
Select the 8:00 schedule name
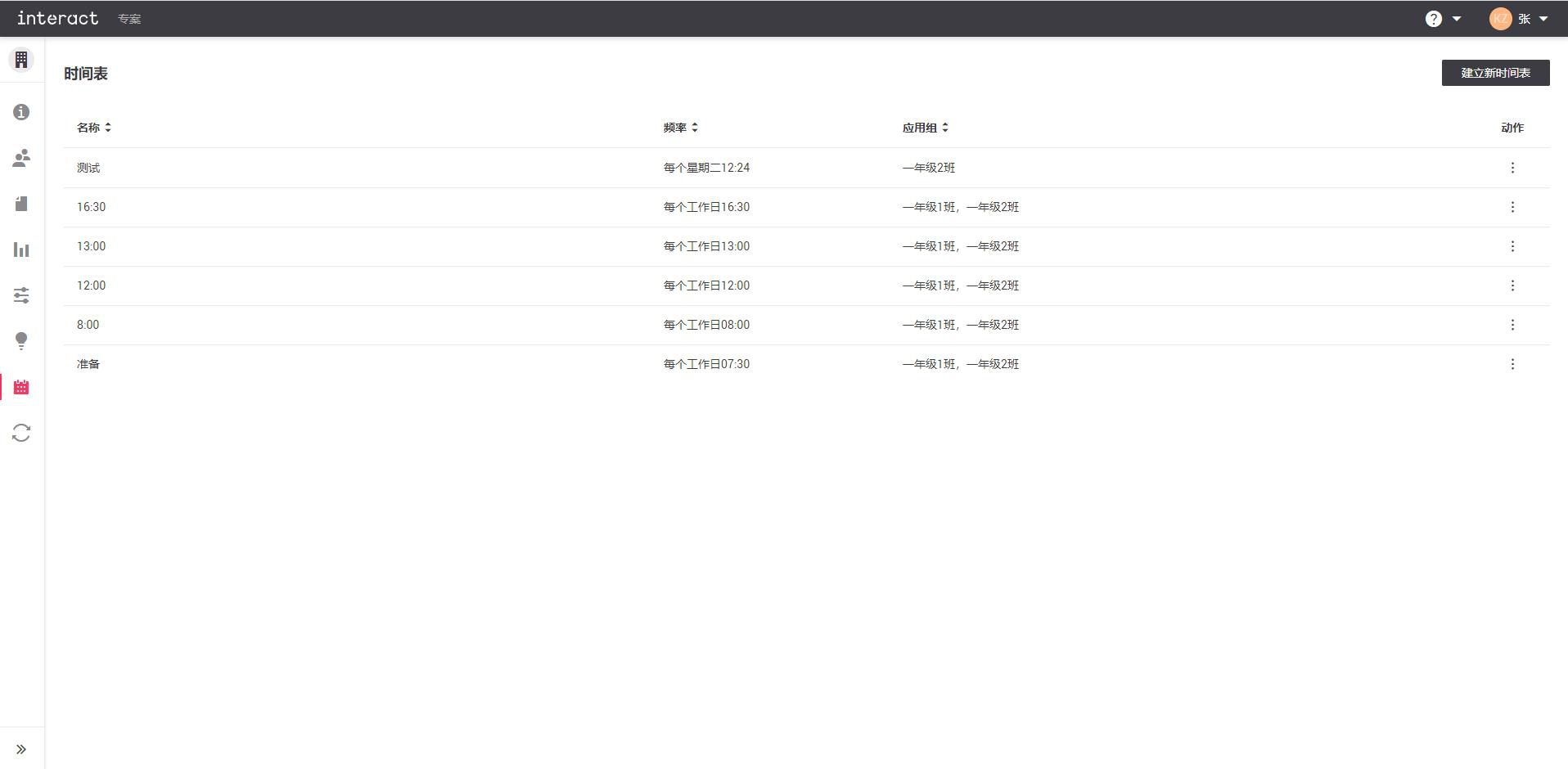[x=88, y=325]
